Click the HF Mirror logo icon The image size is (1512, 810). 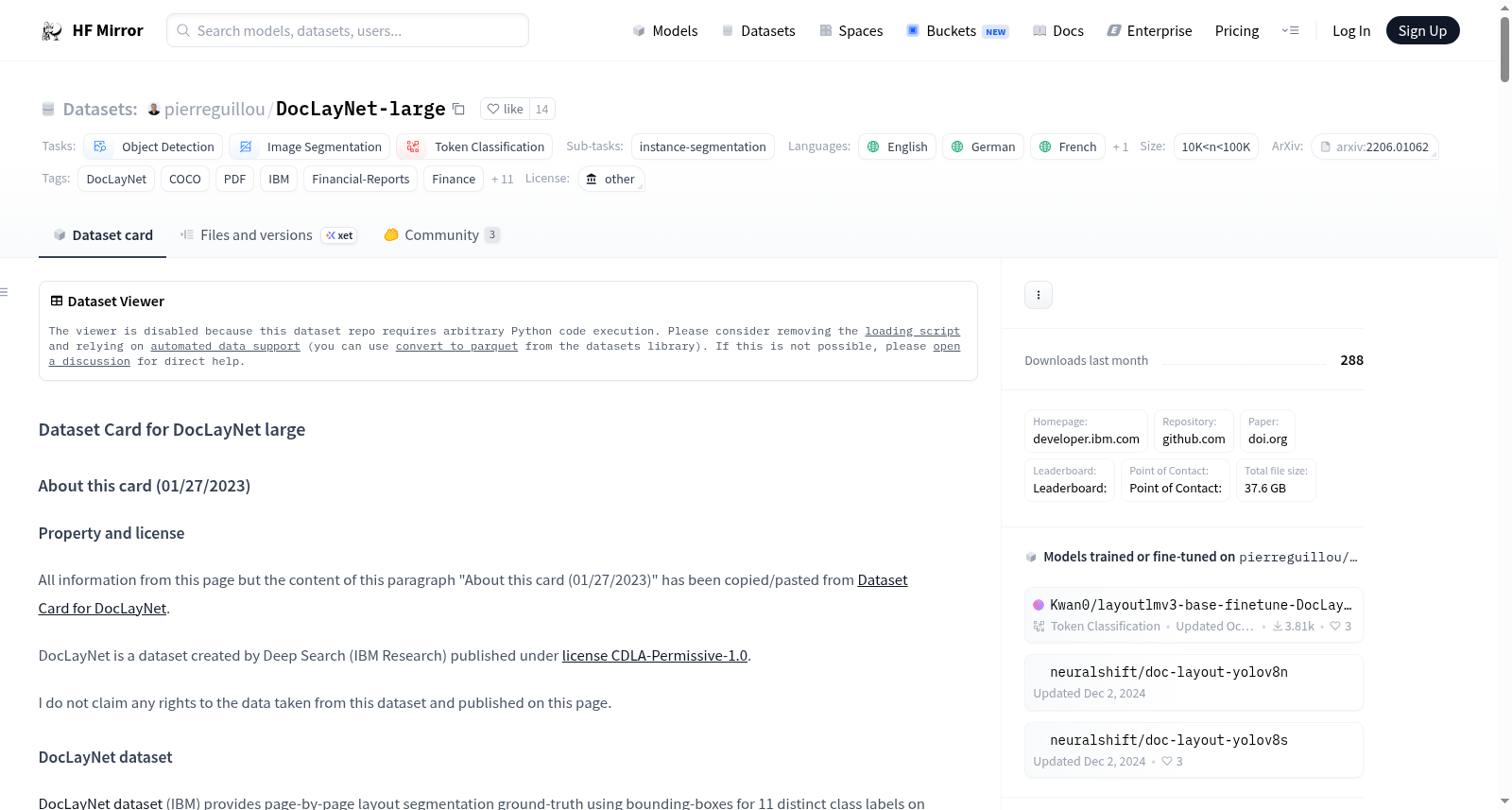52,31
